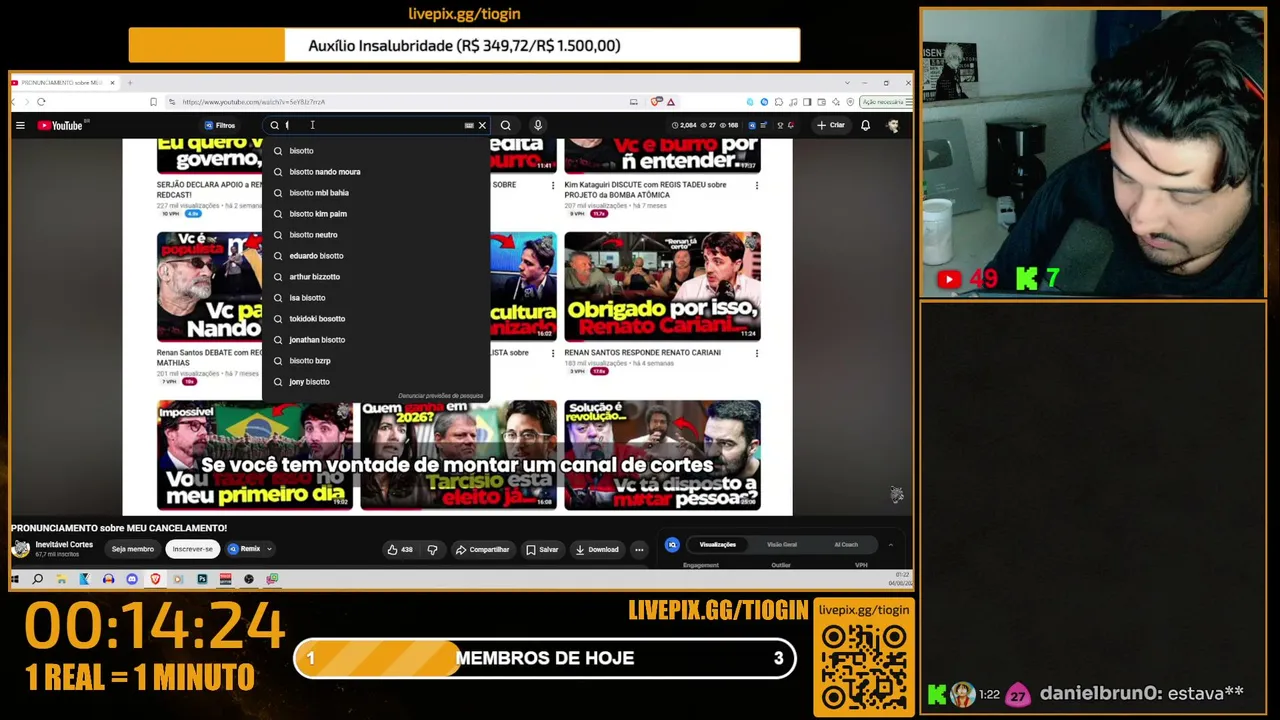Click 'Denunciar previsões de pesquisa' link

(x=441, y=396)
